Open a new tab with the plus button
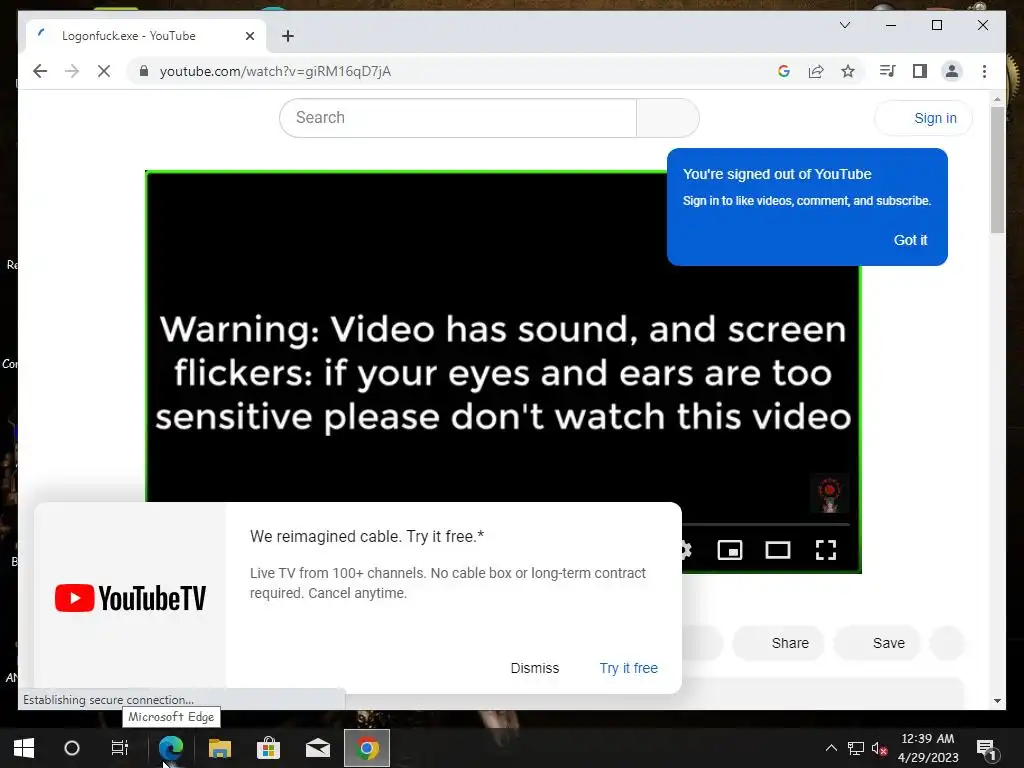The height and width of the screenshot is (768, 1024). pos(287,36)
